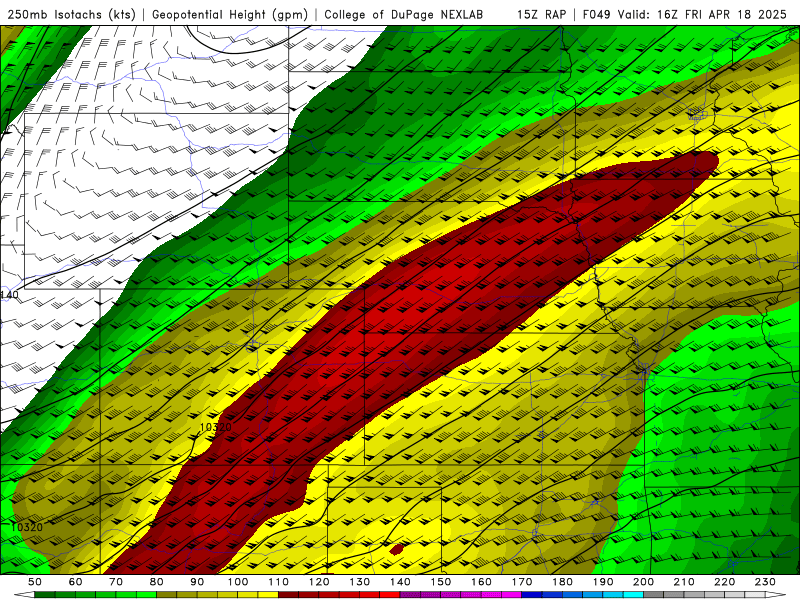
Task: Click the legend value 60
Action: 76,582
